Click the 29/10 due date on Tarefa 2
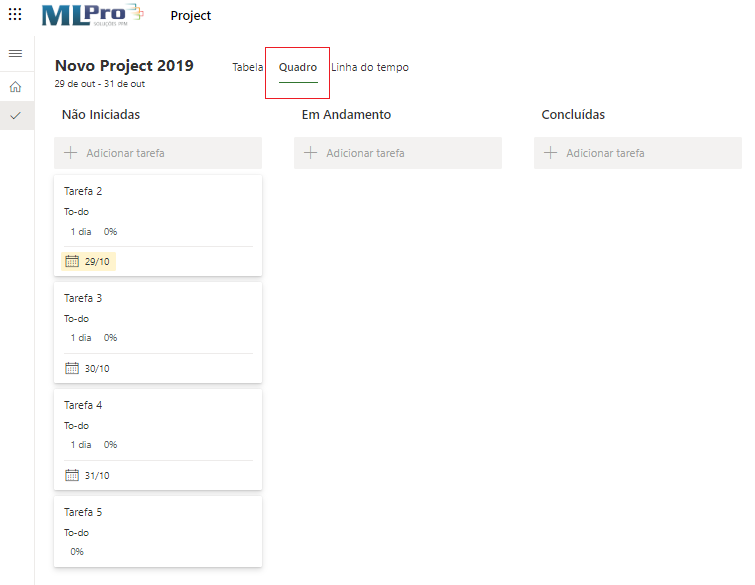 [97, 261]
